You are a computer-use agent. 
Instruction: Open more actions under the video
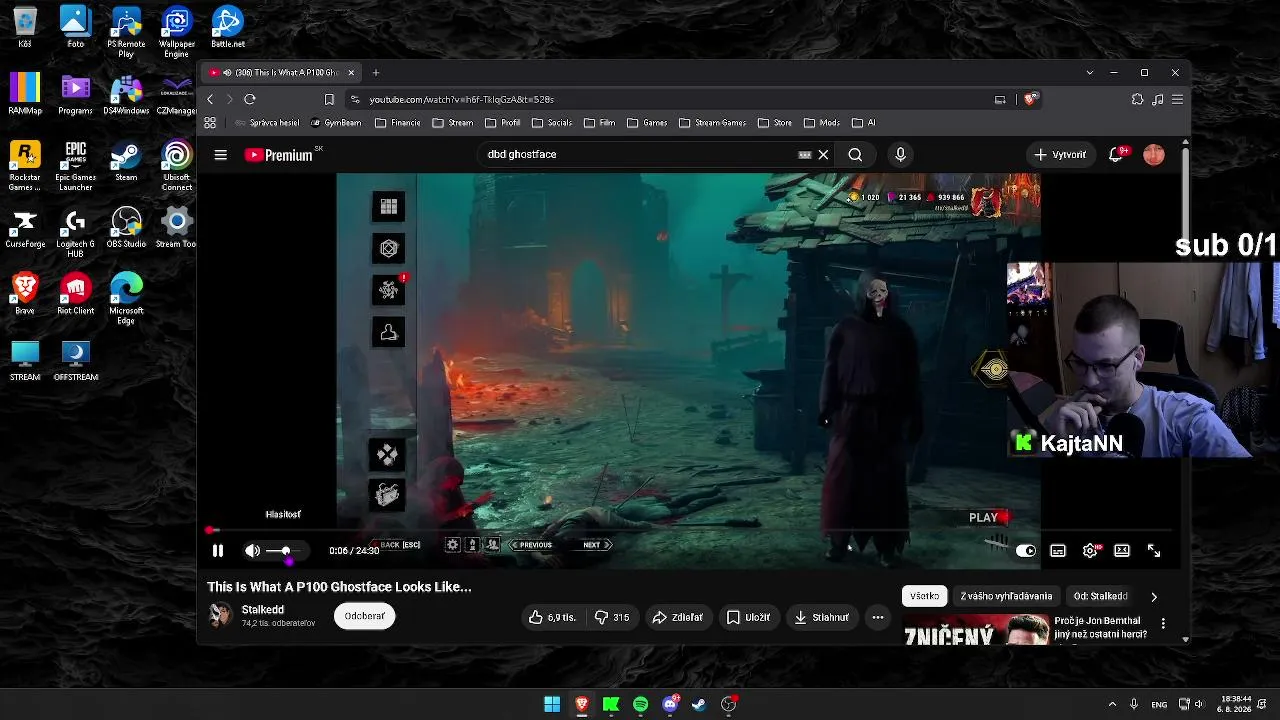pos(878,617)
